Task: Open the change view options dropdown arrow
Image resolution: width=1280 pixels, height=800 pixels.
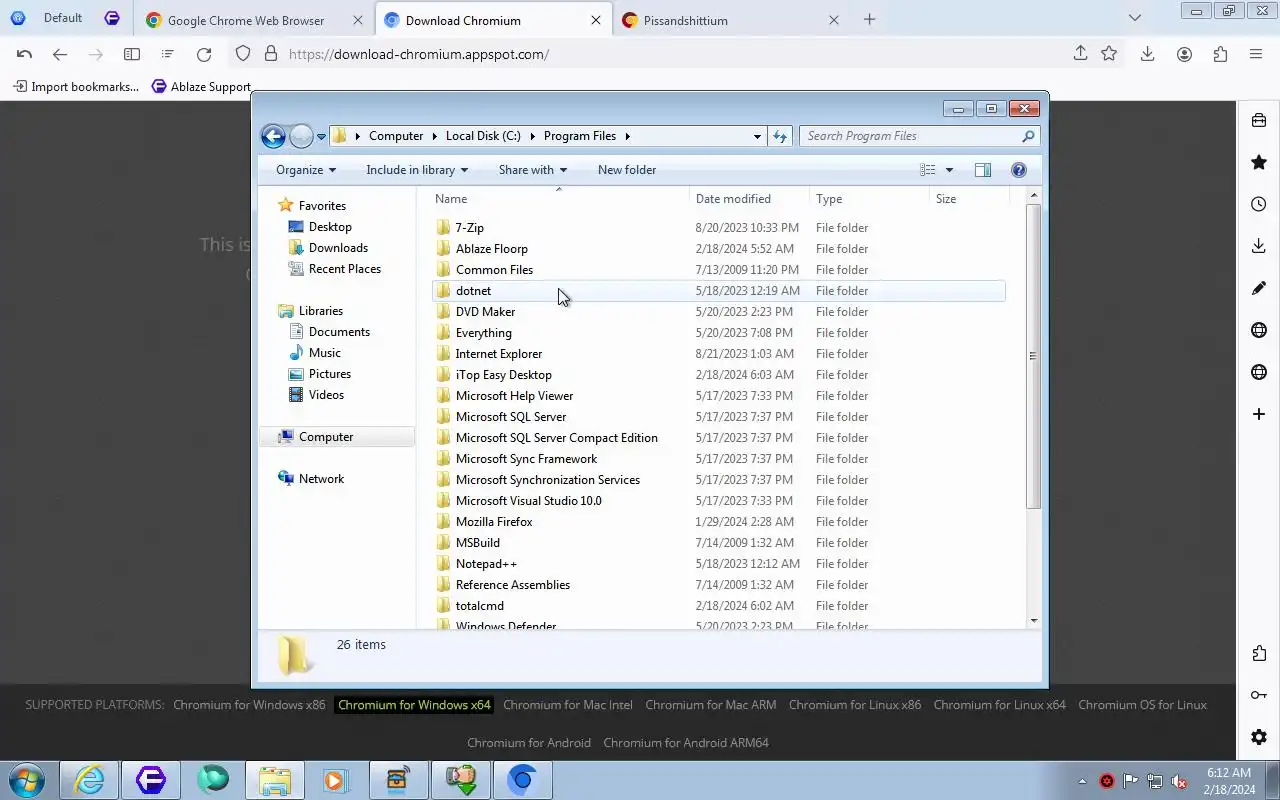Action: point(949,170)
